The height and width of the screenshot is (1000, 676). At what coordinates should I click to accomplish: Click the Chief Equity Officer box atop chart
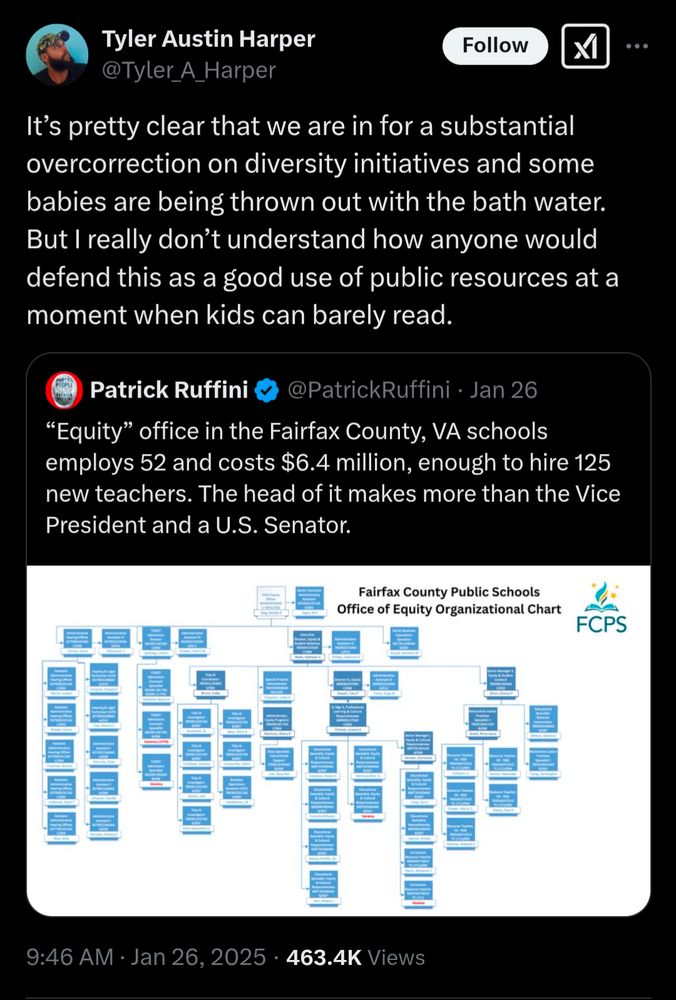point(270,602)
